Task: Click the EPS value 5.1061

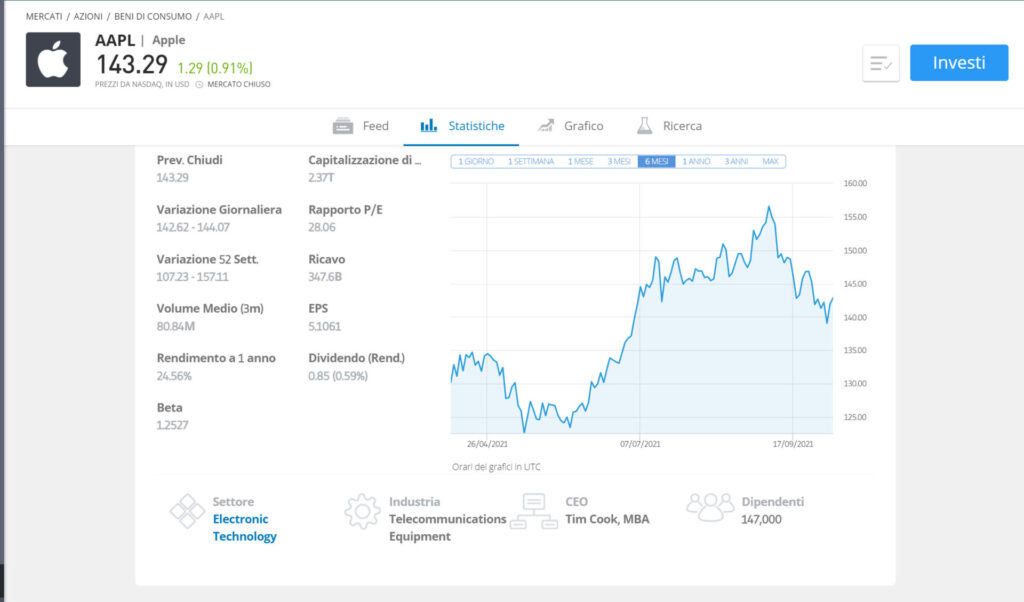Action: tap(325, 326)
